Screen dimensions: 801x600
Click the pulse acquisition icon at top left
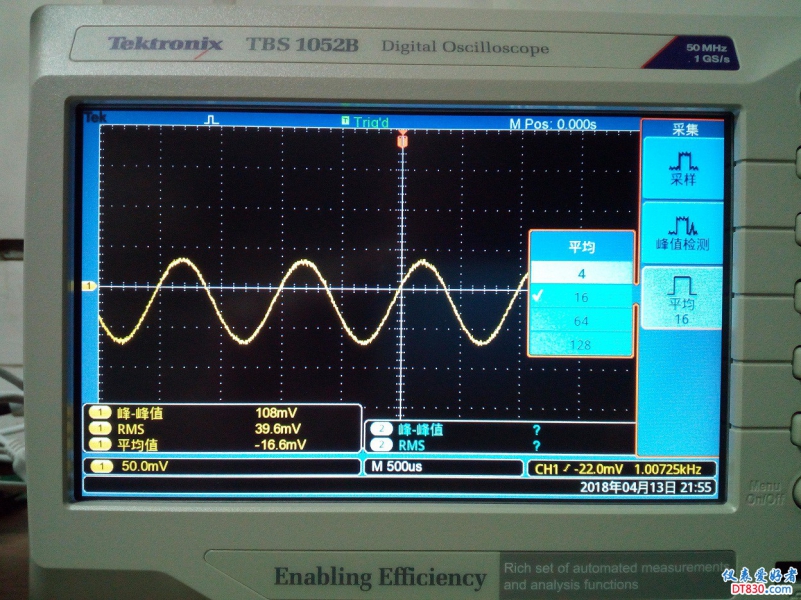point(211,120)
